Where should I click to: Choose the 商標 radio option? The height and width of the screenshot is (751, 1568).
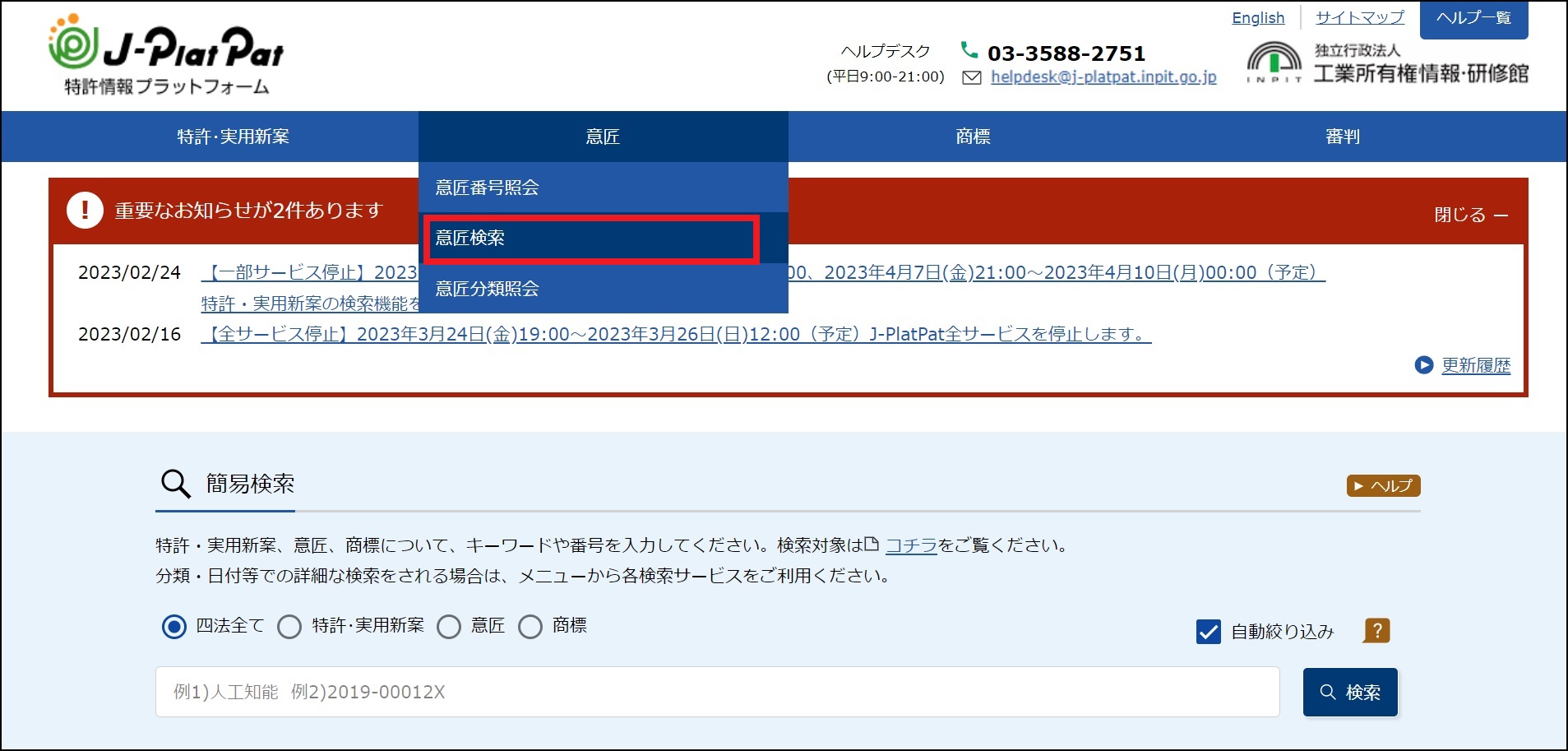pos(530,627)
